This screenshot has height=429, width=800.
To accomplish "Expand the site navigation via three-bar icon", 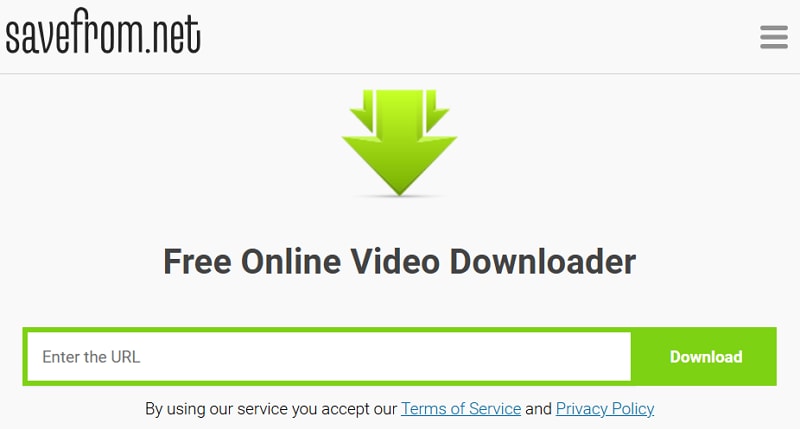I will point(773,37).
